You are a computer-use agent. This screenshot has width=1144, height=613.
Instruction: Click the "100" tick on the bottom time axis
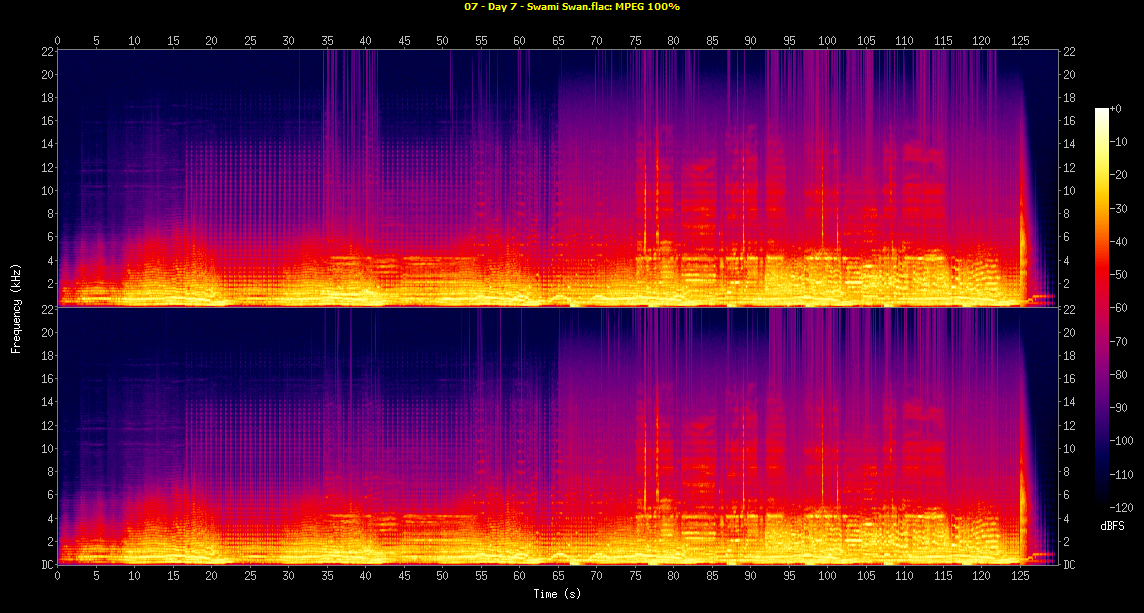pyautogui.click(x=827, y=576)
